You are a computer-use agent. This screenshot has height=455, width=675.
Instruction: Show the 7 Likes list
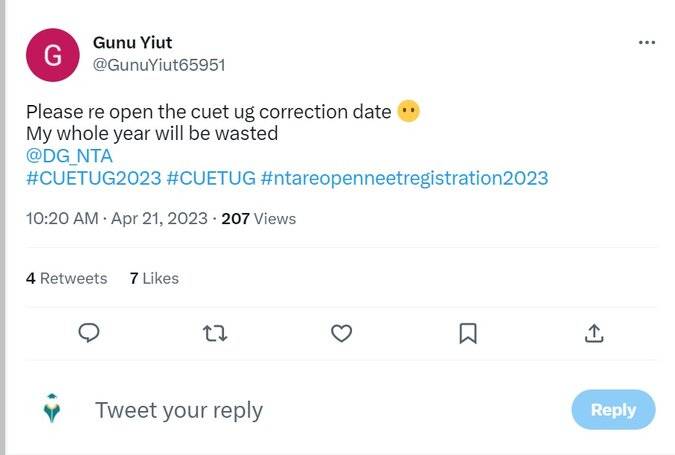pyautogui.click(x=154, y=278)
